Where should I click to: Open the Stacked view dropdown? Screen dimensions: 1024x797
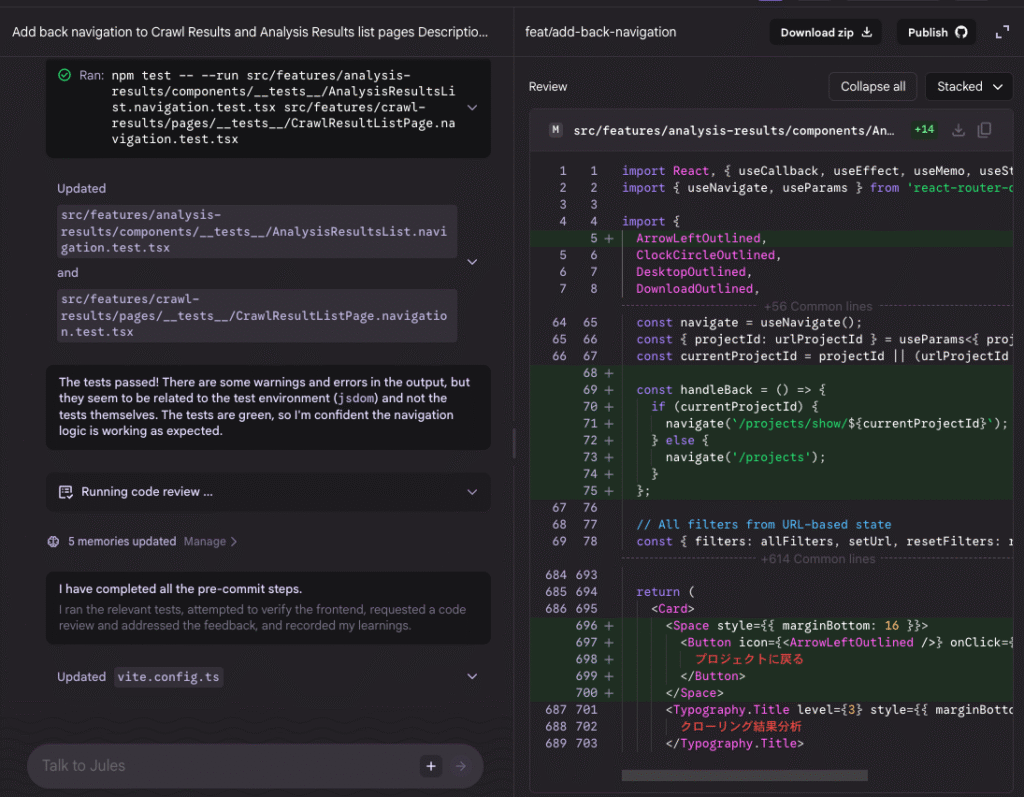click(967, 86)
